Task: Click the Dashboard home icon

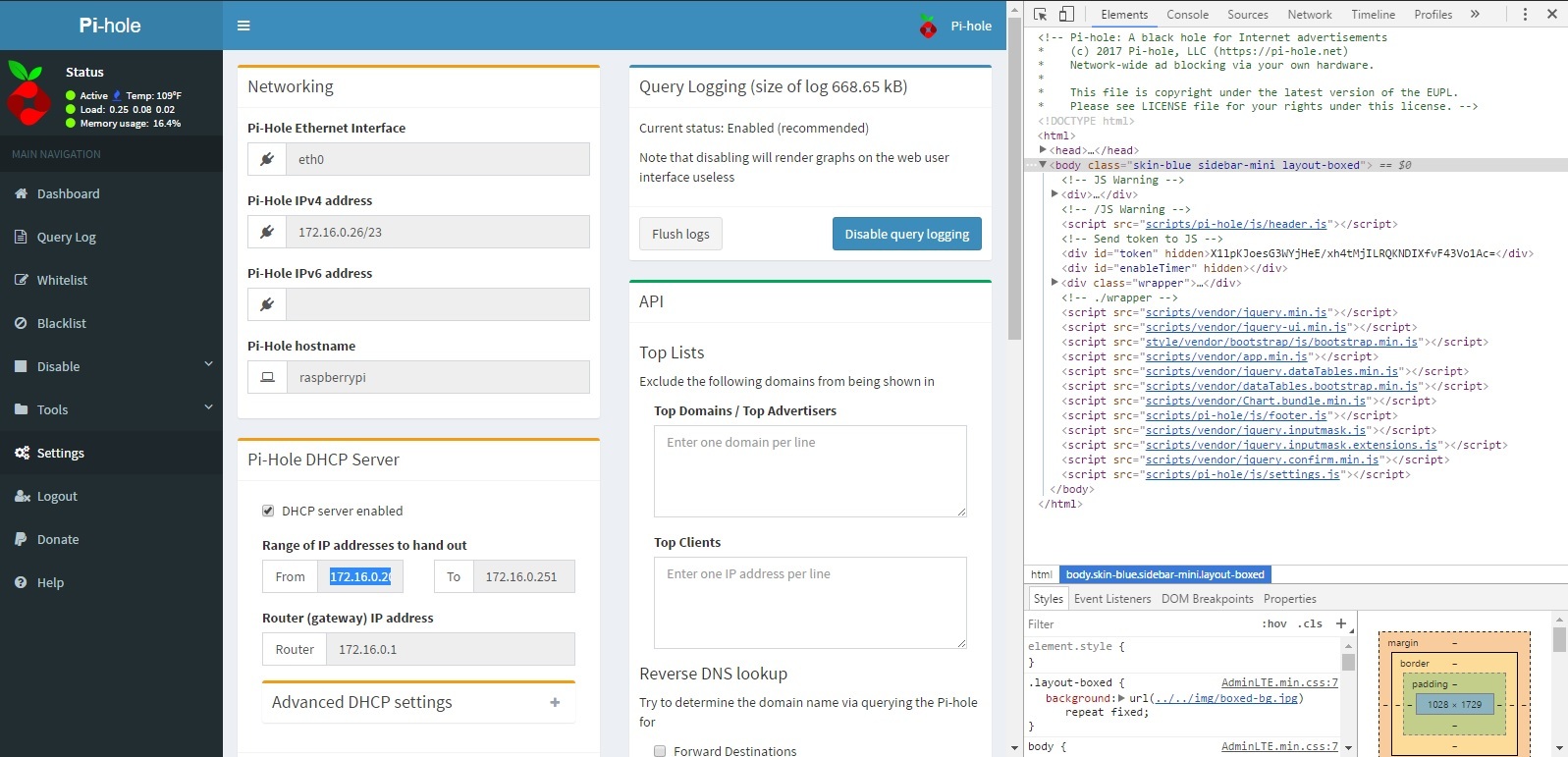Action: point(21,193)
